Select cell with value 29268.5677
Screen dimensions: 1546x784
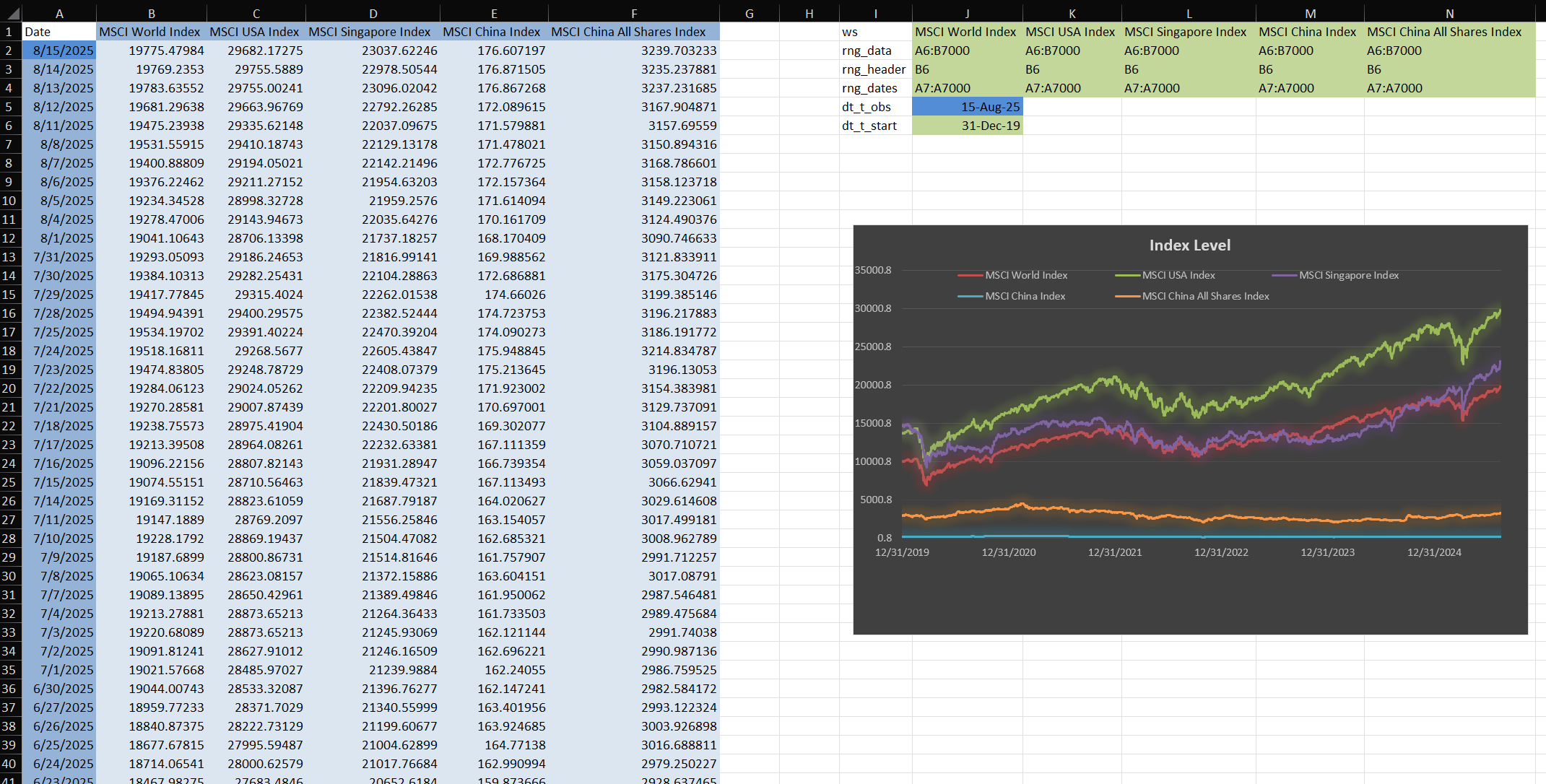[x=256, y=351]
